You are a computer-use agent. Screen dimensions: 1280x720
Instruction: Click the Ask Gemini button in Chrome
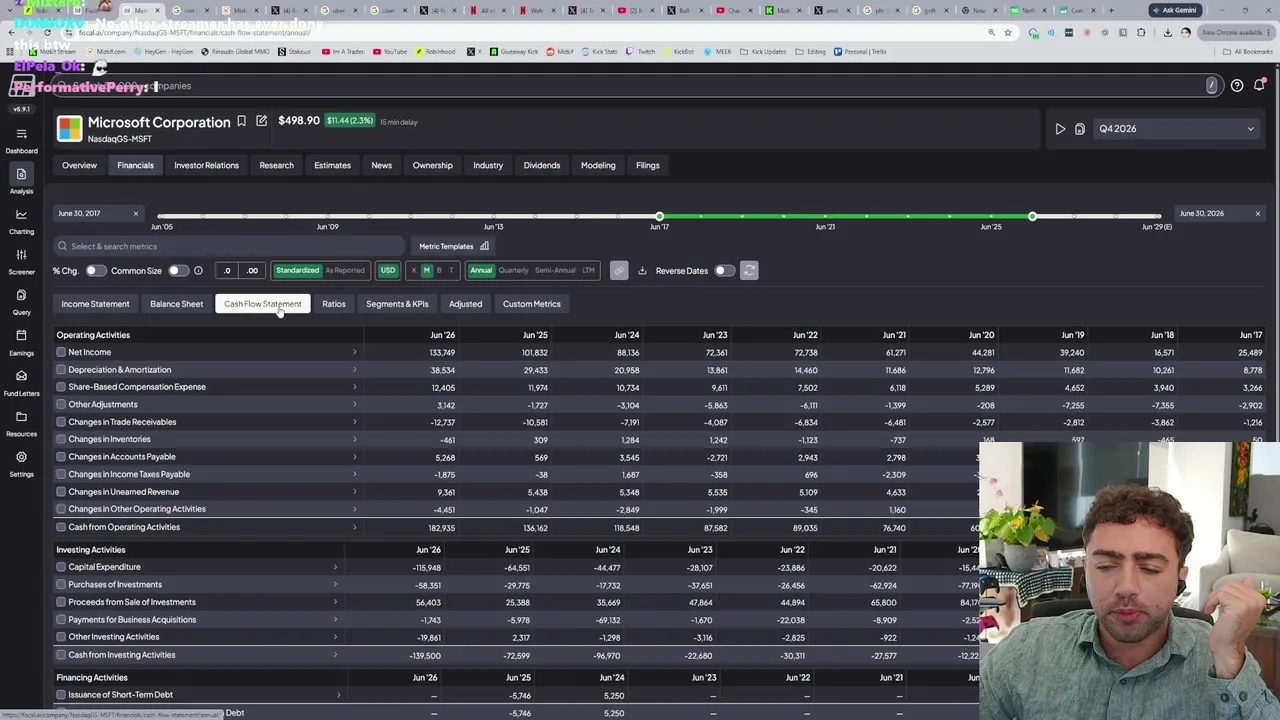click(x=1174, y=10)
